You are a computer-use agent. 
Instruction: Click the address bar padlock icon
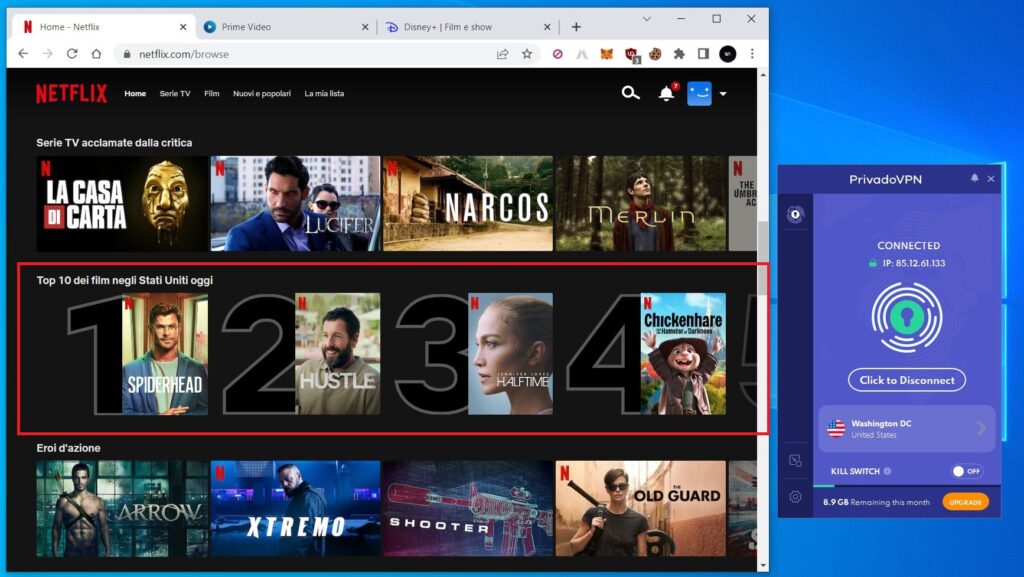(127, 54)
